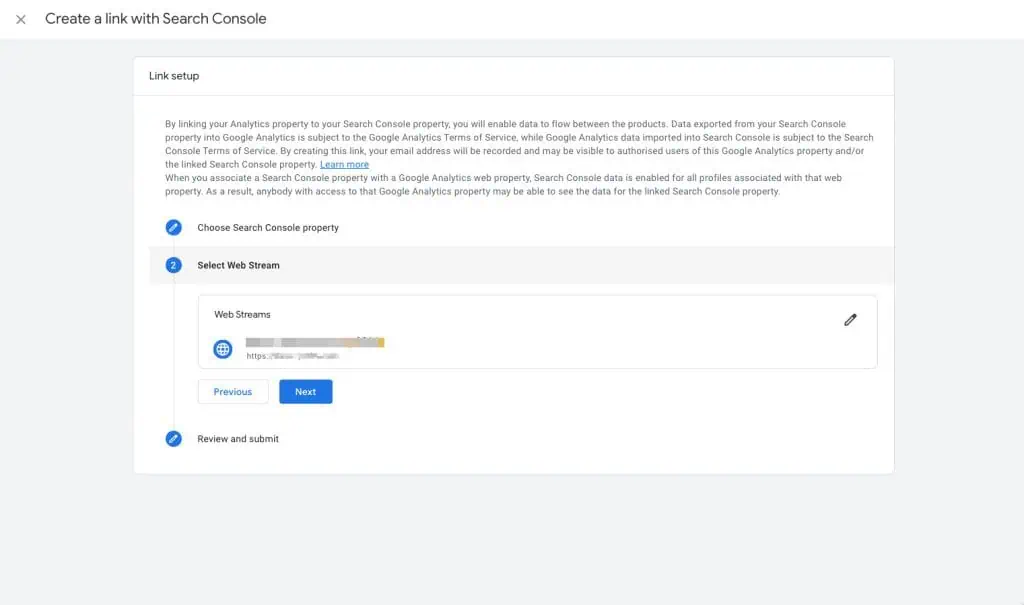Image resolution: width=1024 pixels, height=605 pixels.
Task: Click the Select Web Stream step heading
Action: click(x=237, y=265)
